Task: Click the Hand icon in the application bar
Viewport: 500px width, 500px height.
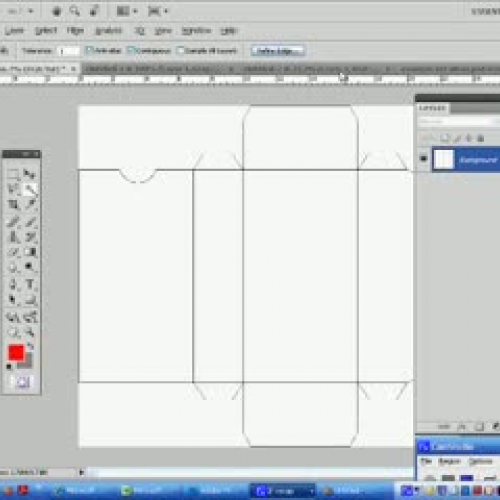Action: tap(57, 12)
